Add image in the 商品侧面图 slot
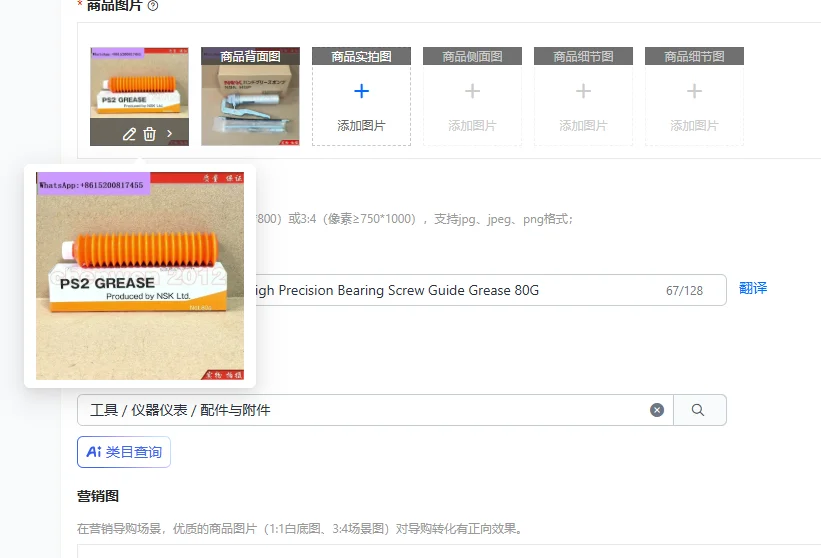Screen dimensions: 821x558 (472, 96)
